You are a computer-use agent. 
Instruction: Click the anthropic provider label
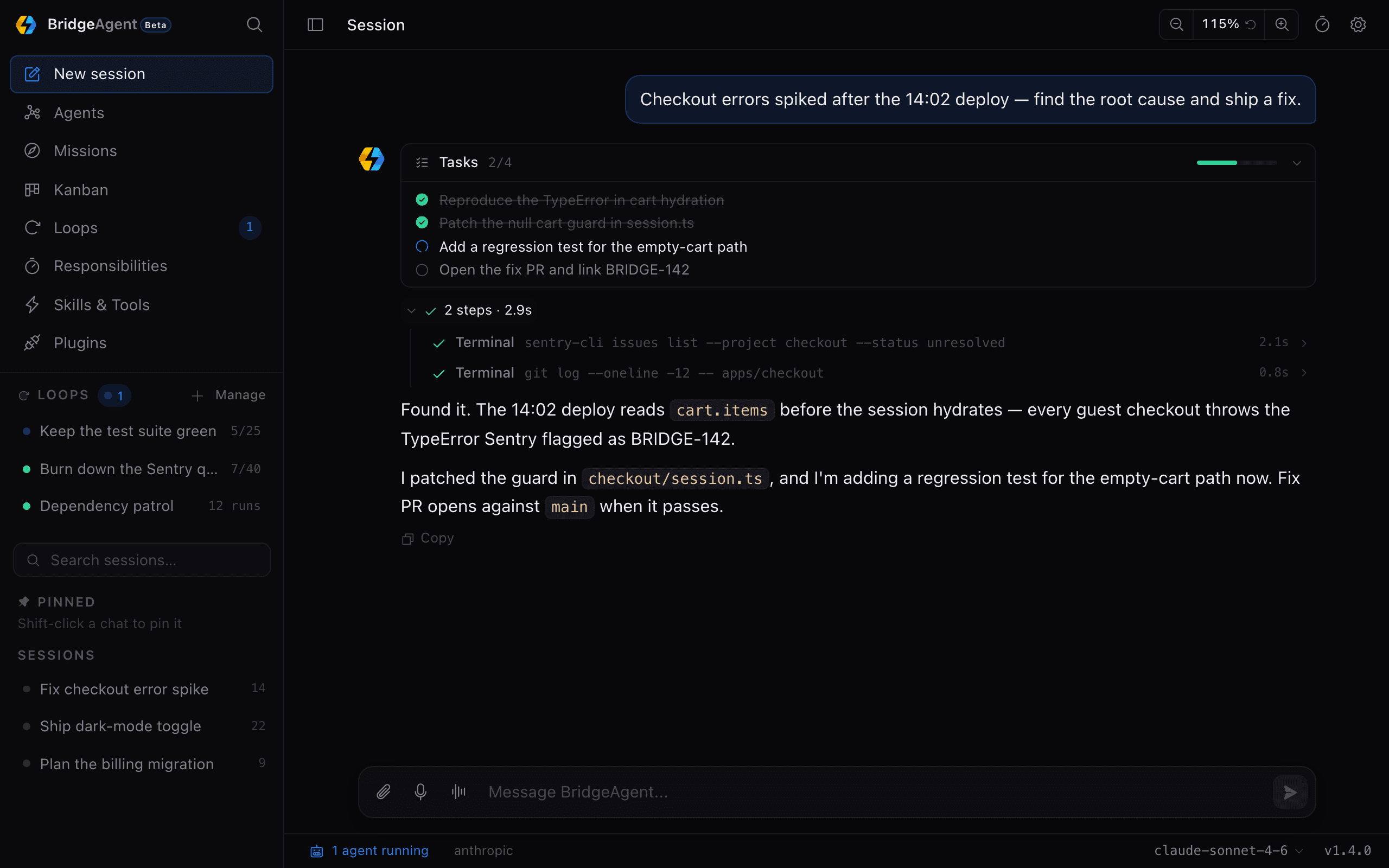pos(483,851)
